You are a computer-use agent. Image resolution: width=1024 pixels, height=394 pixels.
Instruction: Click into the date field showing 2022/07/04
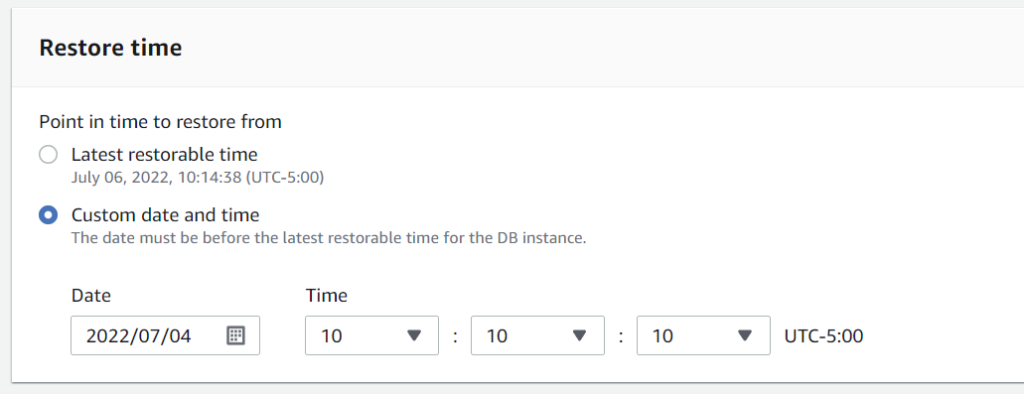(x=165, y=336)
